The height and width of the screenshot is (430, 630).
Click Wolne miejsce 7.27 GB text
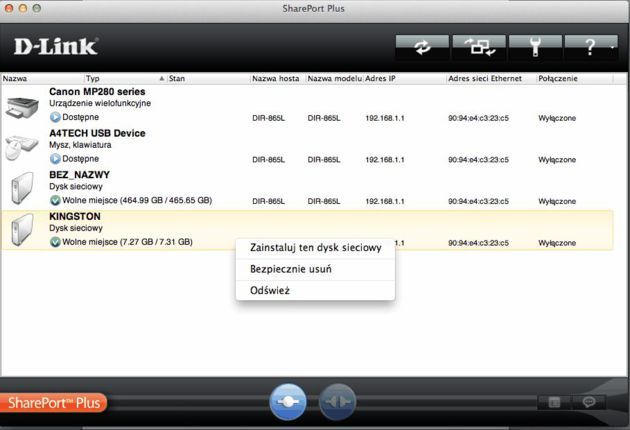pos(127,242)
